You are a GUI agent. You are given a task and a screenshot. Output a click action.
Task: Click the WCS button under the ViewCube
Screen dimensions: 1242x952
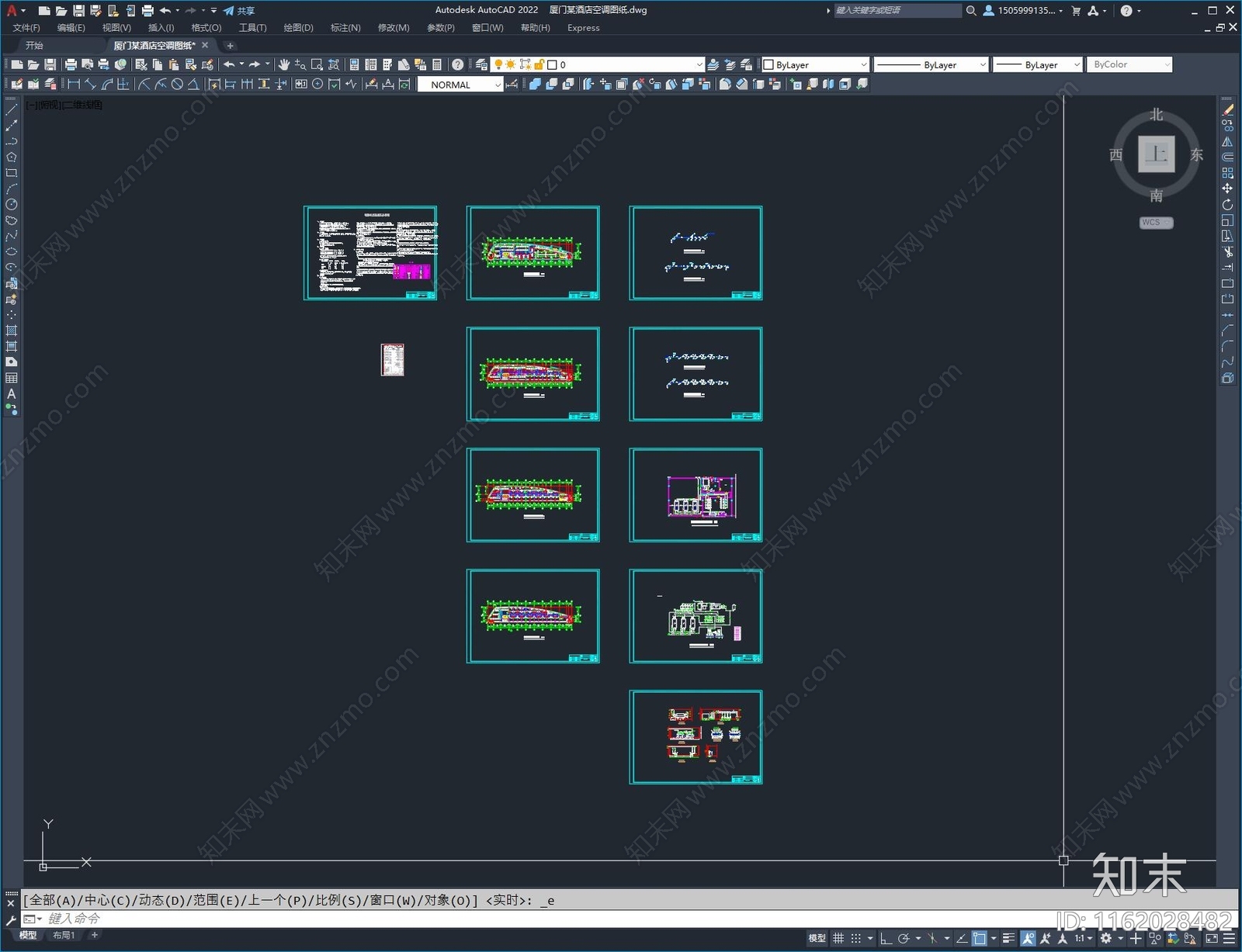click(x=1155, y=223)
